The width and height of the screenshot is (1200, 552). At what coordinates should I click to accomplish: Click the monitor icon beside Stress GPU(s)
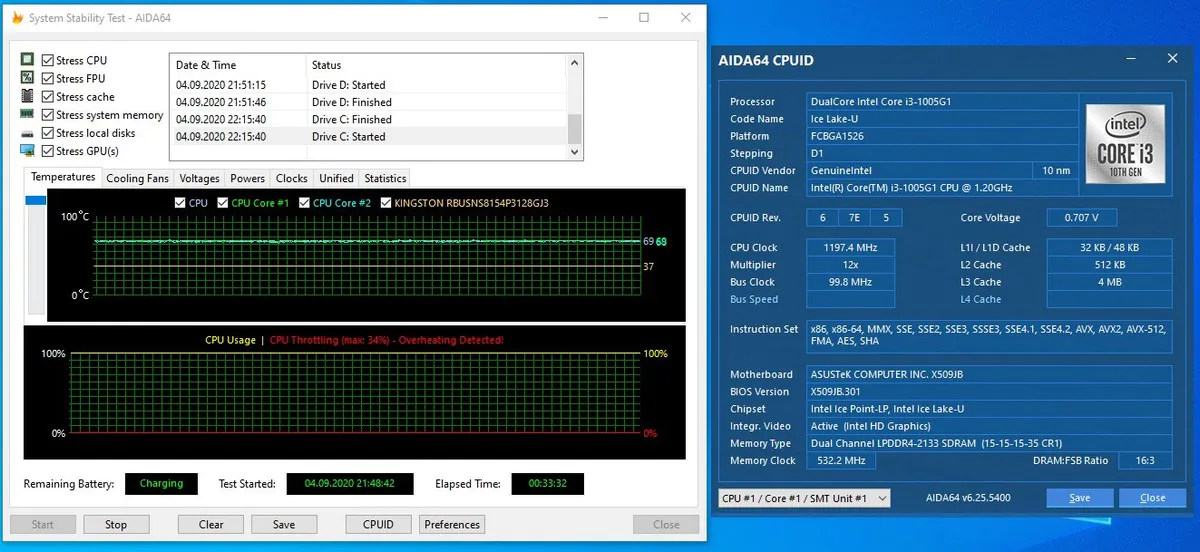28,151
